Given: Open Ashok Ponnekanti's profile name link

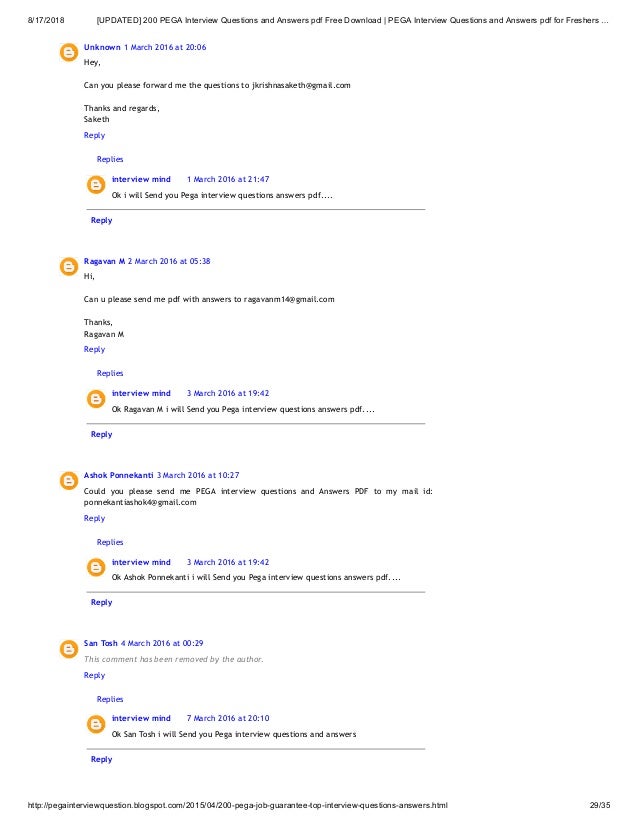Looking at the screenshot, I should [x=119, y=475].
